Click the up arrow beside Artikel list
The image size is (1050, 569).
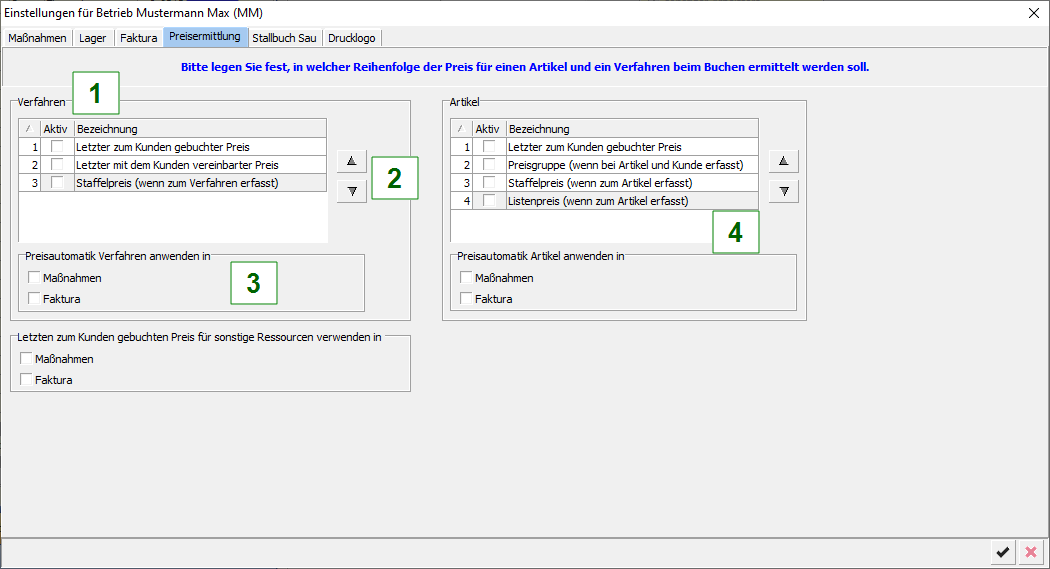pyautogui.click(x=783, y=161)
